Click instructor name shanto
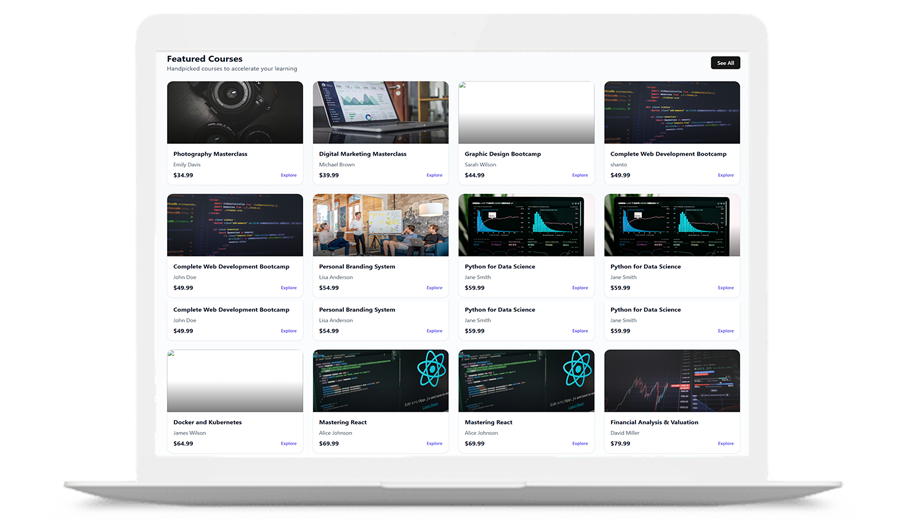 click(x=618, y=164)
